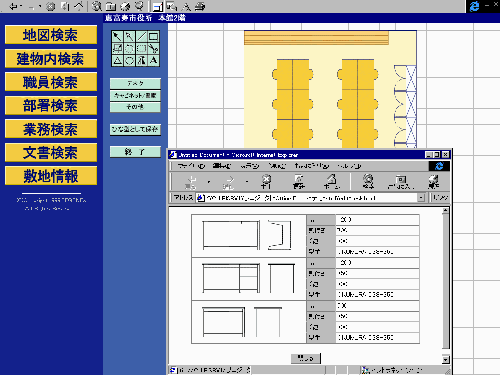The image size is (500, 375).
Task: Select the text tool marked A
Action: point(153,61)
